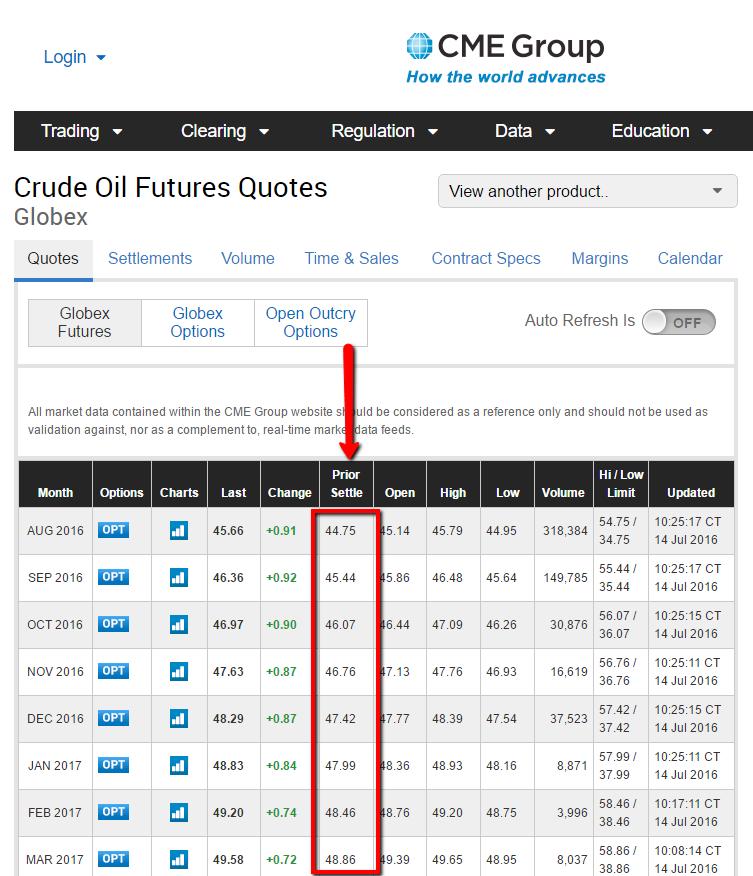The image size is (753, 876).
Task: Click OPT badge for SEP 2016
Action: (113, 577)
